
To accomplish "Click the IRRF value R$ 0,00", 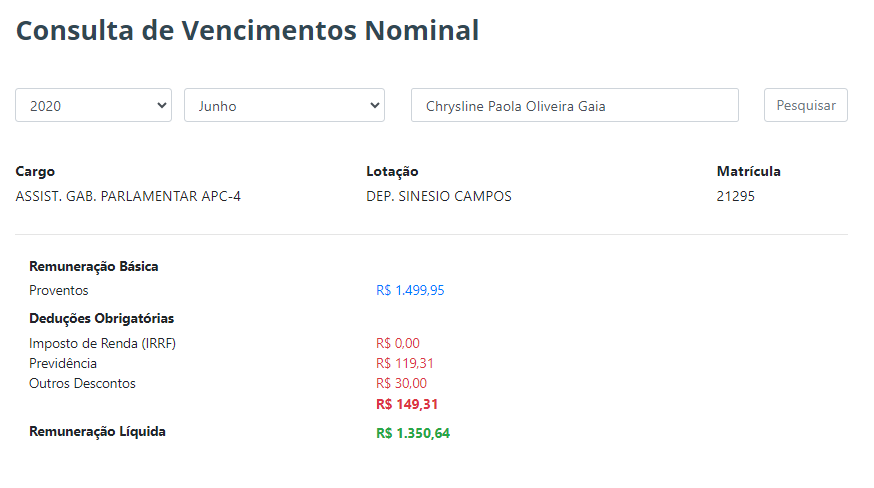I will pos(398,343).
